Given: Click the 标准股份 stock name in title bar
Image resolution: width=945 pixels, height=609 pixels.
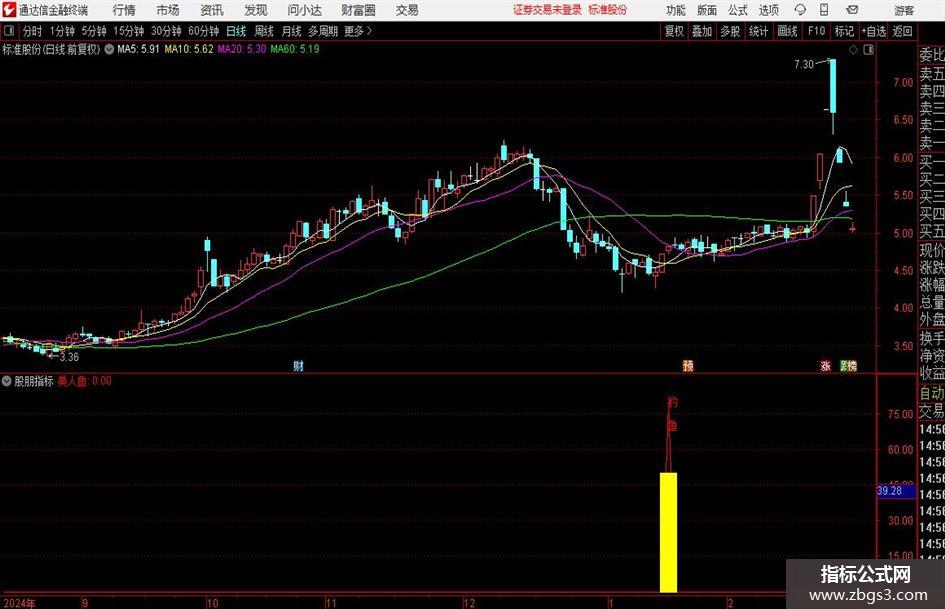Looking at the screenshot, I should 608,10.
